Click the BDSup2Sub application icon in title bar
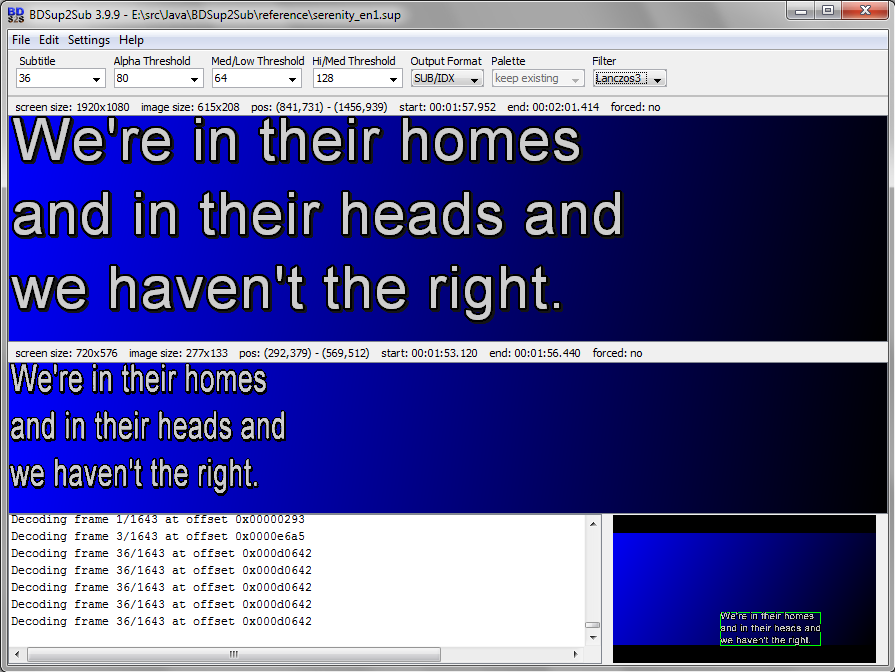The height and width of the screenshot is (672, 895). 16,14
